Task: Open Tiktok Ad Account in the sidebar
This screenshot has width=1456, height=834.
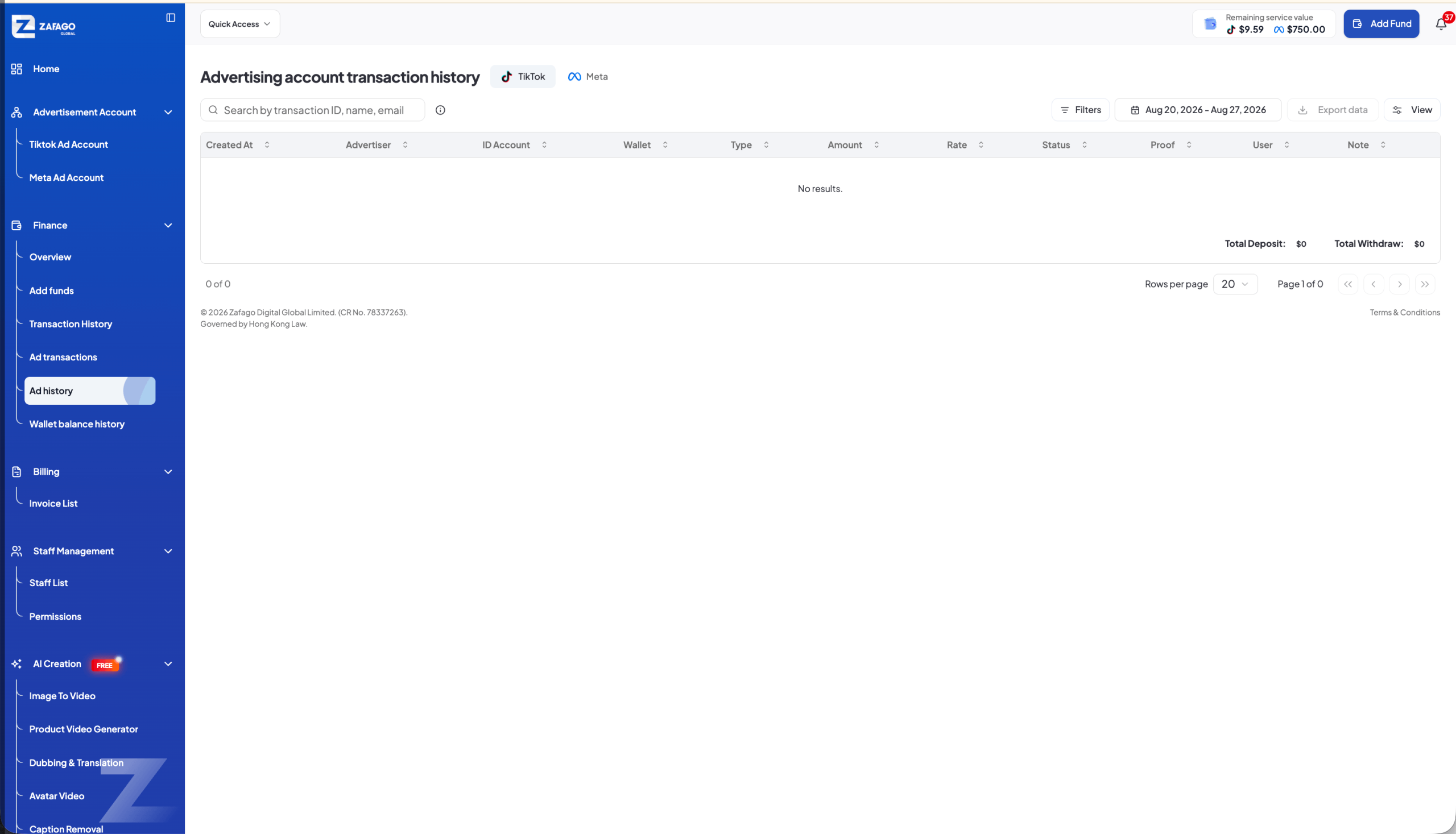Action: pyautogui.click(x=68, y=144)
